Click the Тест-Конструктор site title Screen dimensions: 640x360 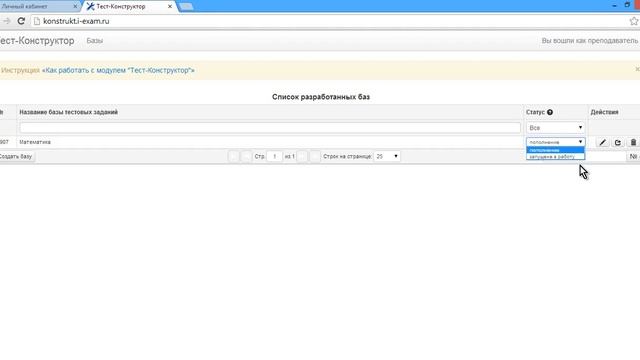(x=37, y=41)
